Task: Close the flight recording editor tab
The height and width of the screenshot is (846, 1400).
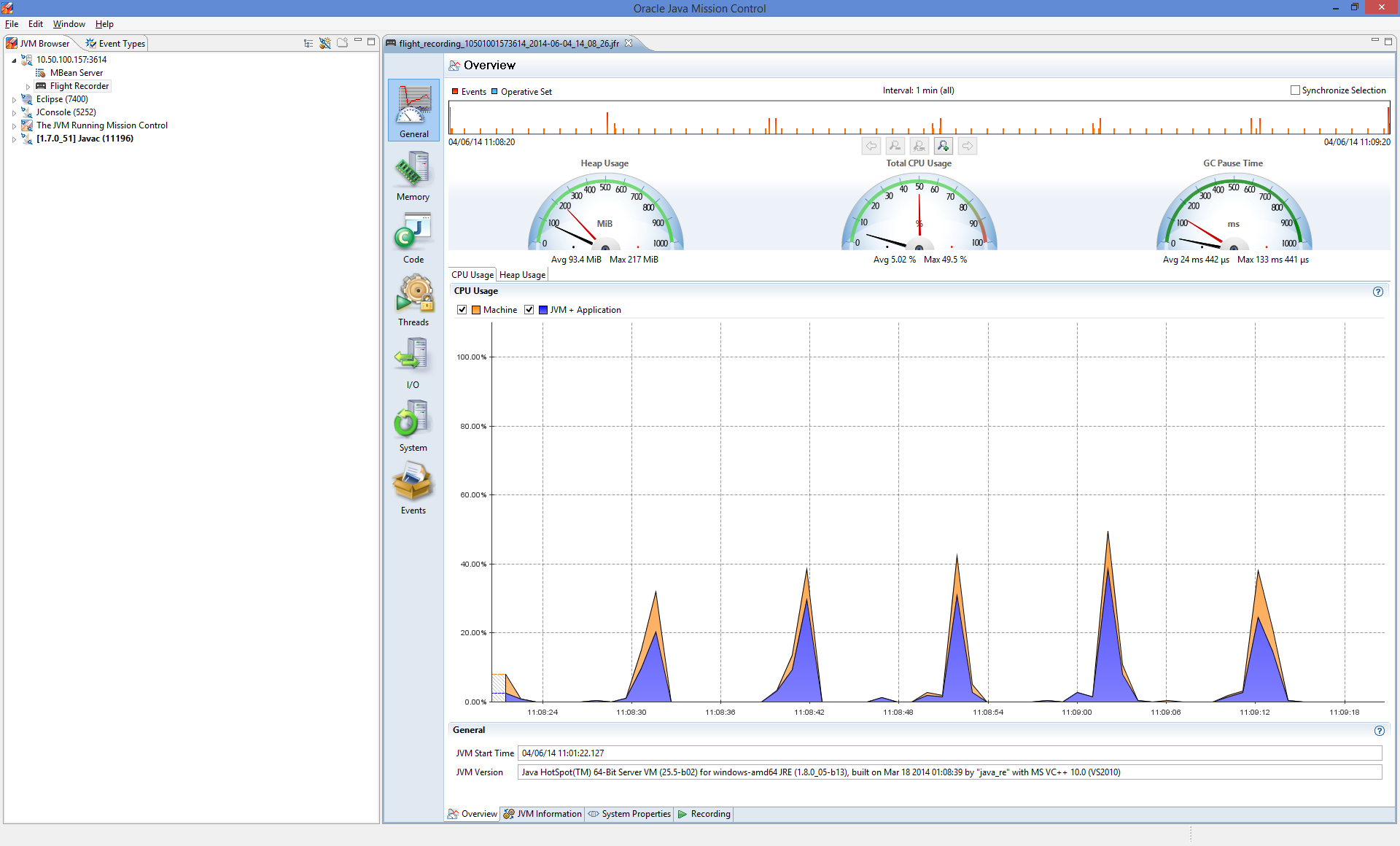Action: tap(629, 43)
